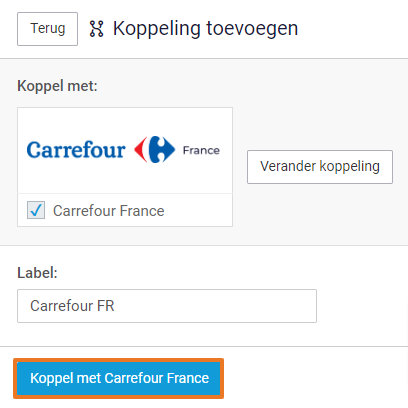Click the small "France" text in logo

pyautogui.click(x=201, y=150)
